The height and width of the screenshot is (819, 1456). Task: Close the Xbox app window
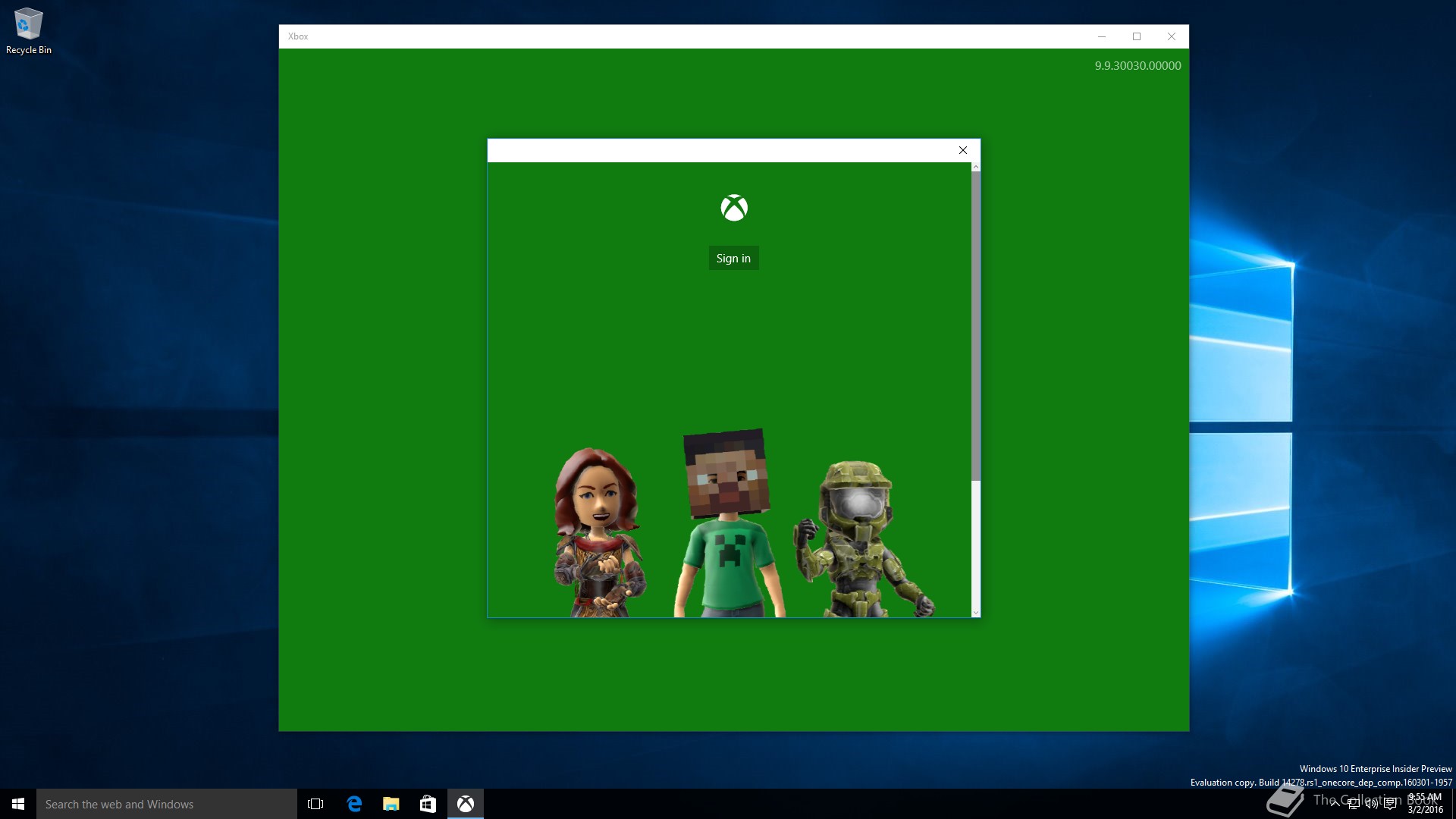point(1172,36)
